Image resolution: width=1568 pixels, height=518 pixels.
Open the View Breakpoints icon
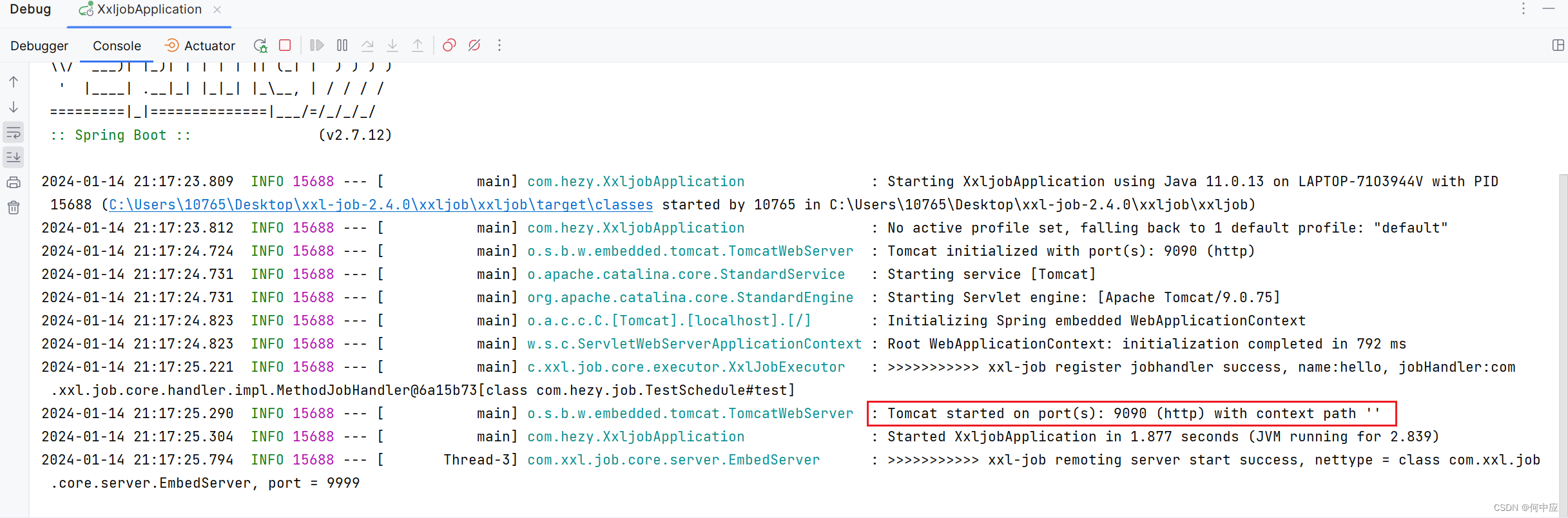click(449, 45)
